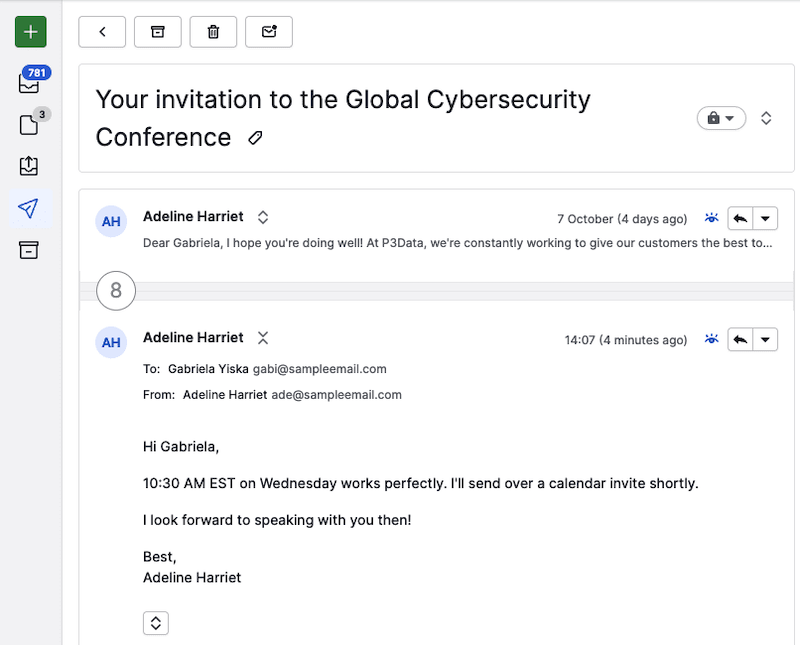This screenshot has height=645, width=800.
Task: Collapse the 14:07 message header details
Action: (x=263, y=338)
